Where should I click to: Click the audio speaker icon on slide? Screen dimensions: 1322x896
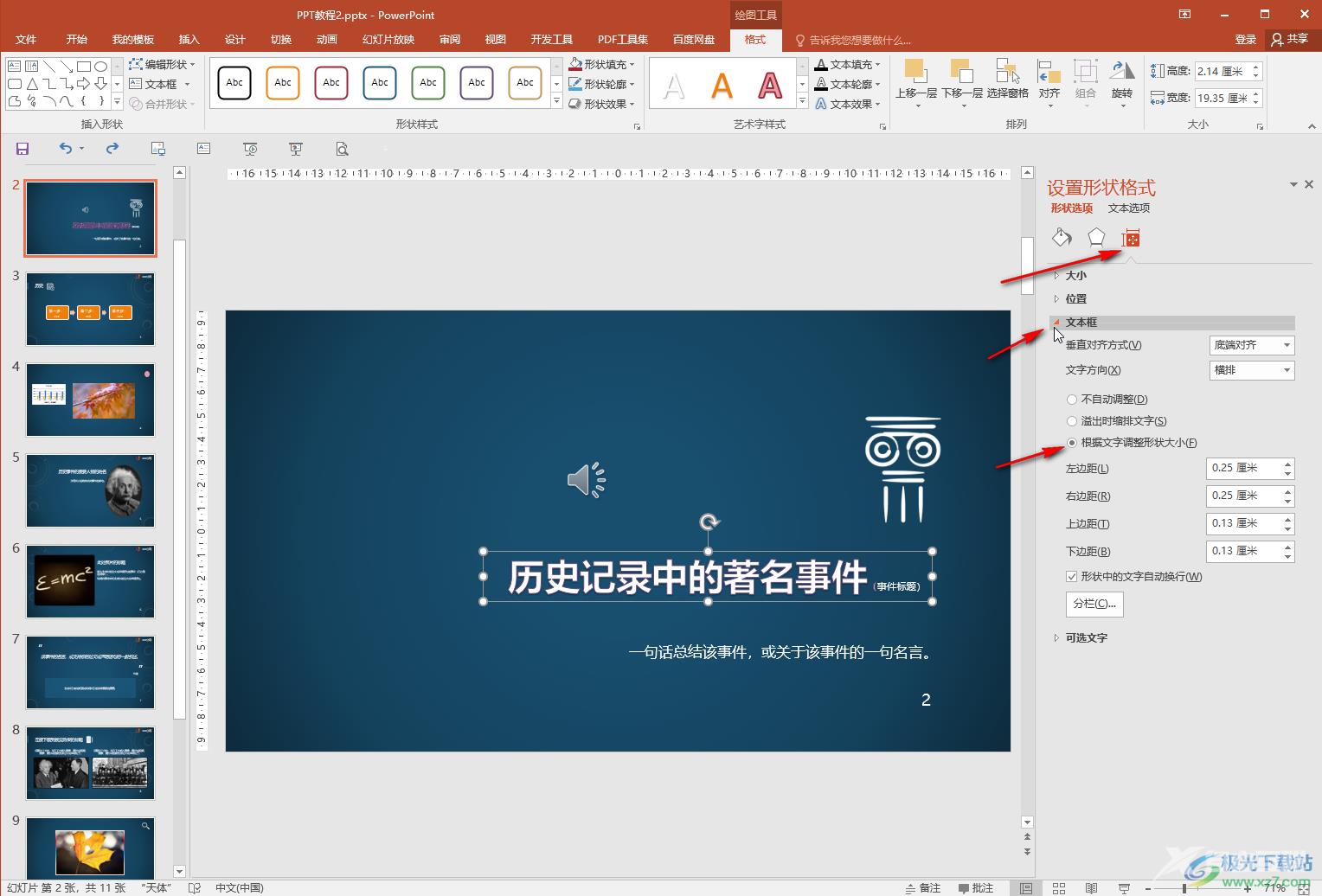[x=586, y=479]
